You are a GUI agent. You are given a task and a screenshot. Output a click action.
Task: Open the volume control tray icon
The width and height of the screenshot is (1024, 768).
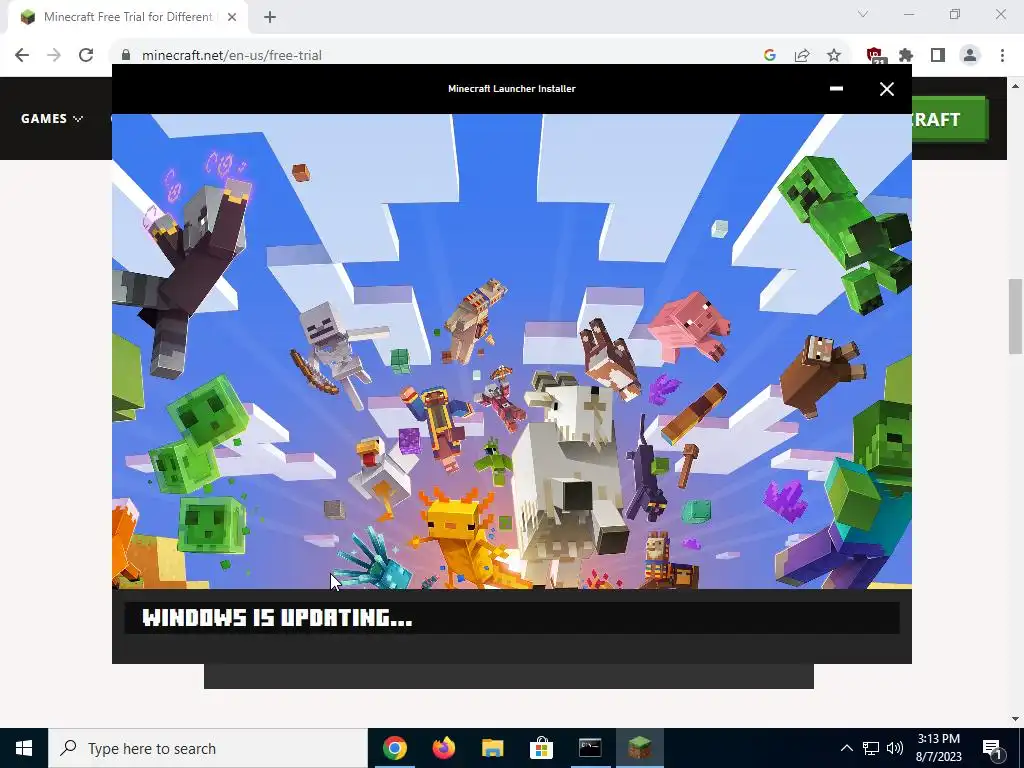(895, 748)
